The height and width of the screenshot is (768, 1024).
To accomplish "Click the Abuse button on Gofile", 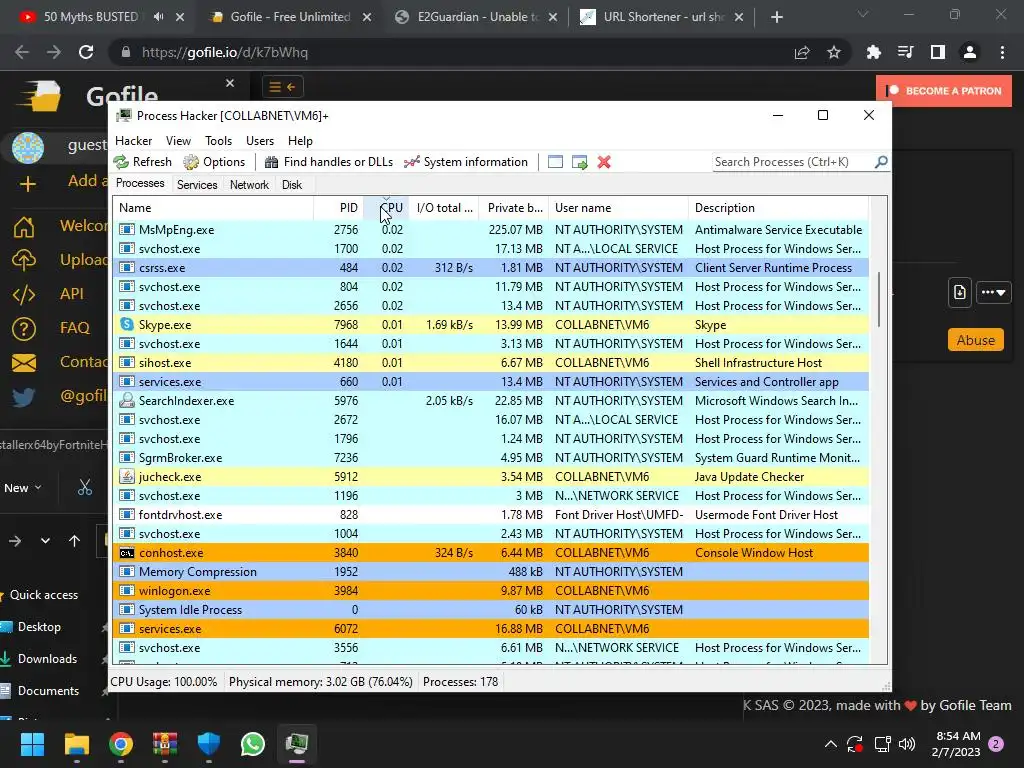I will [976, 340].
